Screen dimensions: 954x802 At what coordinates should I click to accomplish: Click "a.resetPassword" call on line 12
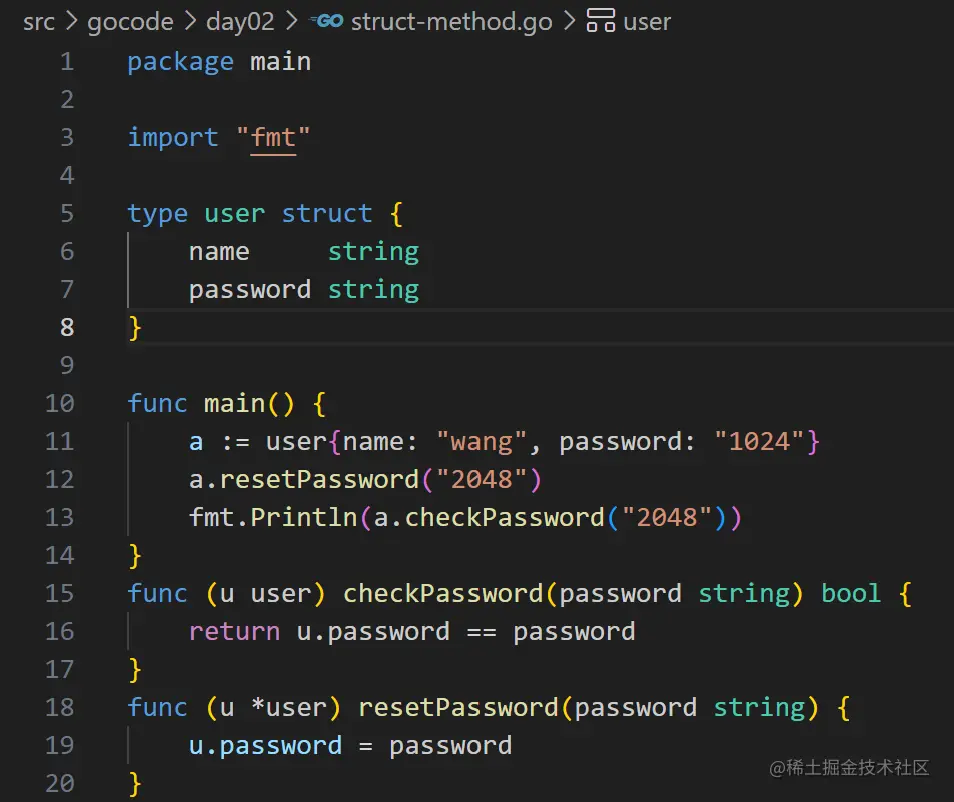(304, 479)
